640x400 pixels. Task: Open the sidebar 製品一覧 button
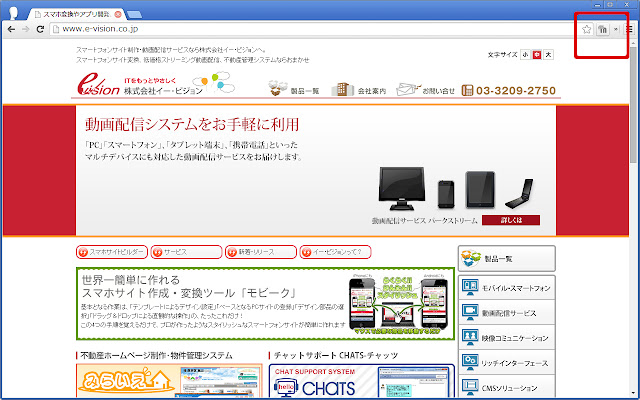click(x=507, y=258)
